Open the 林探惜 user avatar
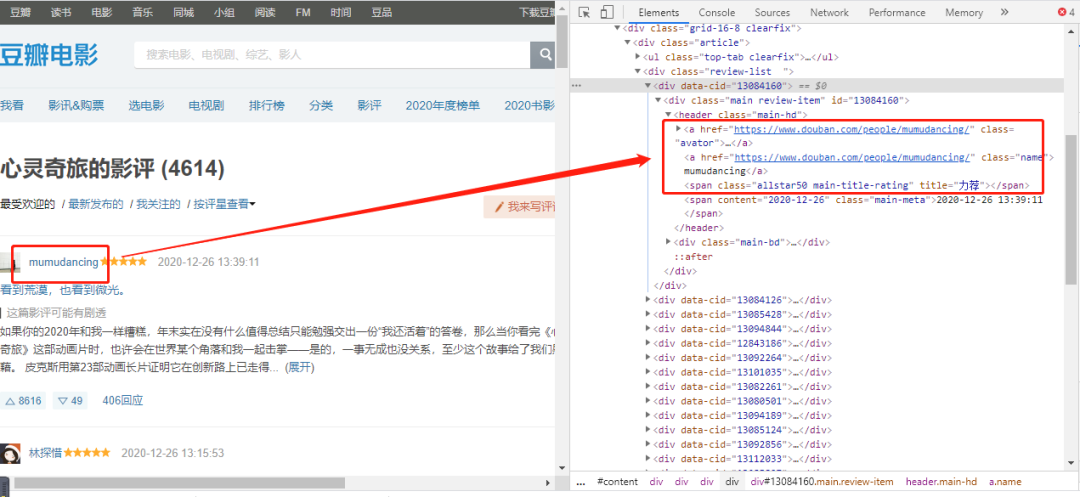1080x497 pixels. (x=10, y=454)
